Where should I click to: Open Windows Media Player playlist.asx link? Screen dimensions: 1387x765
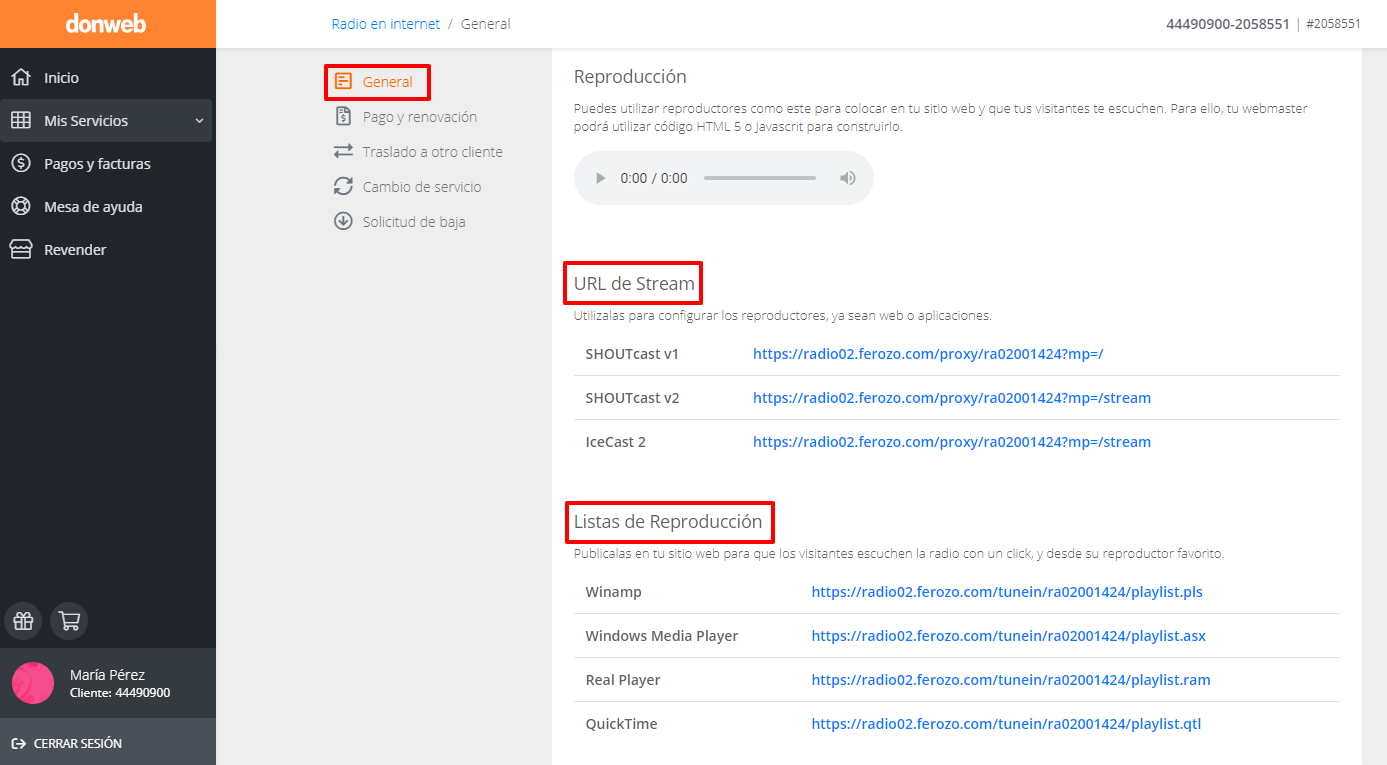1009,636
